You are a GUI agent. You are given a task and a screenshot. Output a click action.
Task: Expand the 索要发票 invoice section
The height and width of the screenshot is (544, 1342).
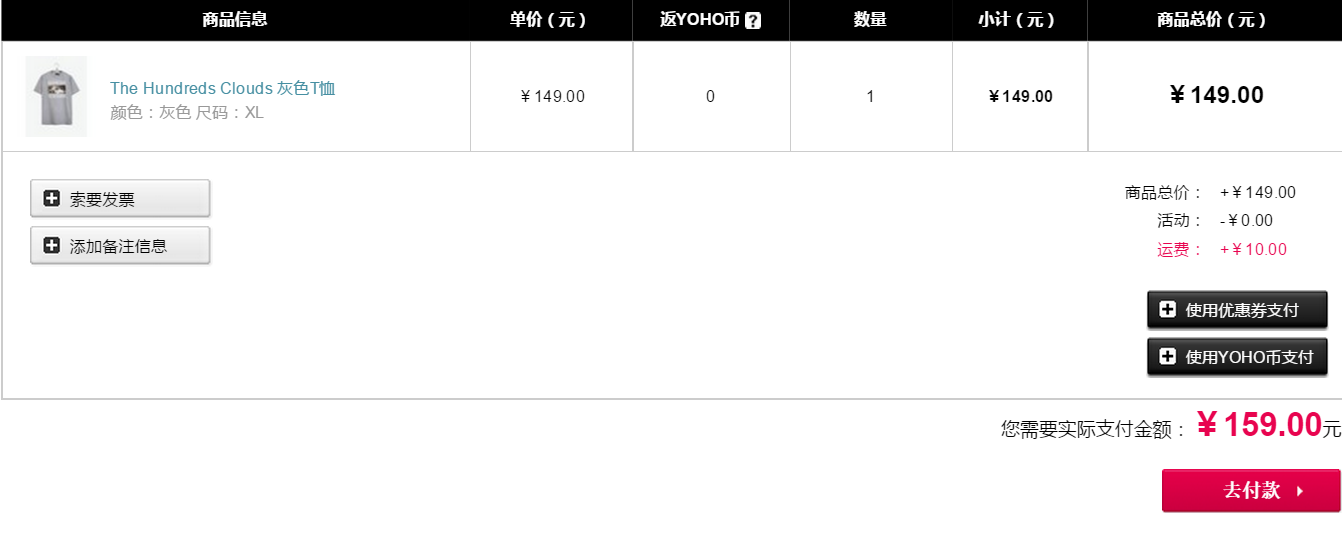click(120, 198)
